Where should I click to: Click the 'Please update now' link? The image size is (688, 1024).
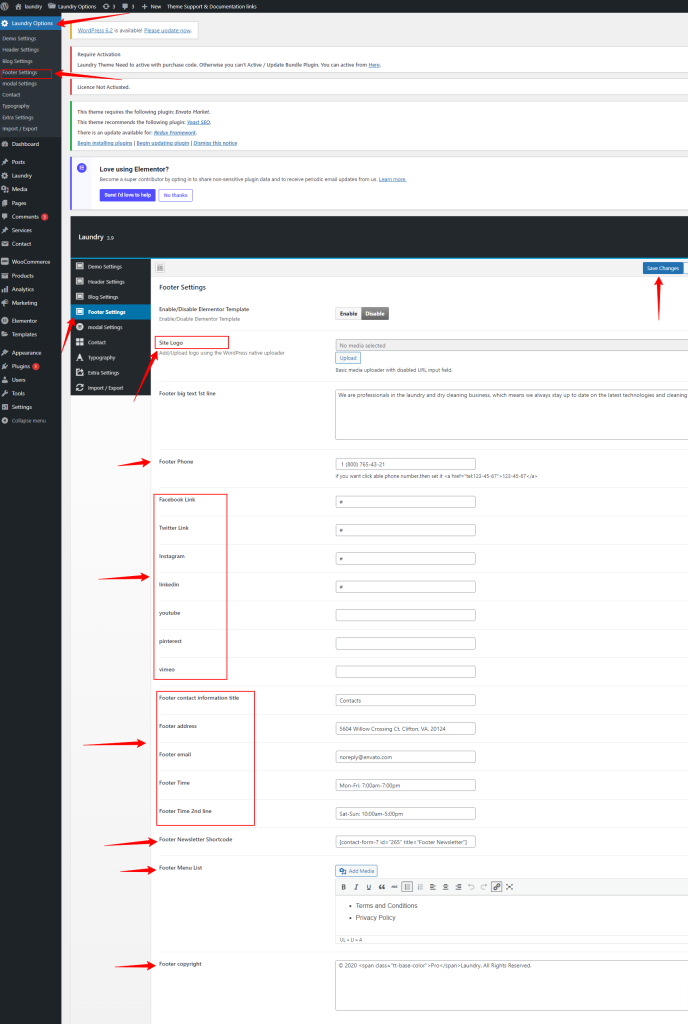click(167, 30)
